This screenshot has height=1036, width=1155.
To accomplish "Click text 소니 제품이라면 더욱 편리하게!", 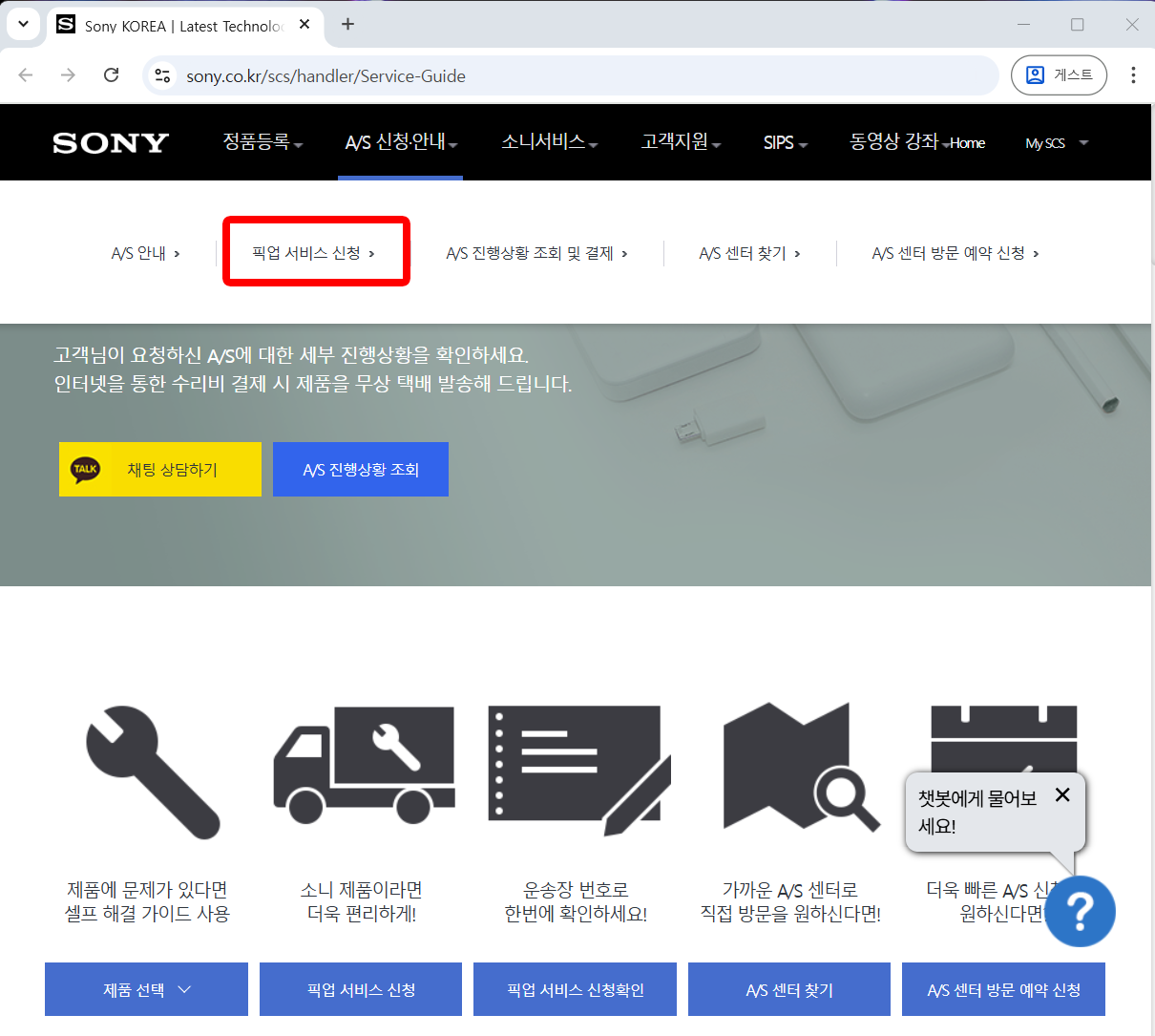I will coord(361,901).
